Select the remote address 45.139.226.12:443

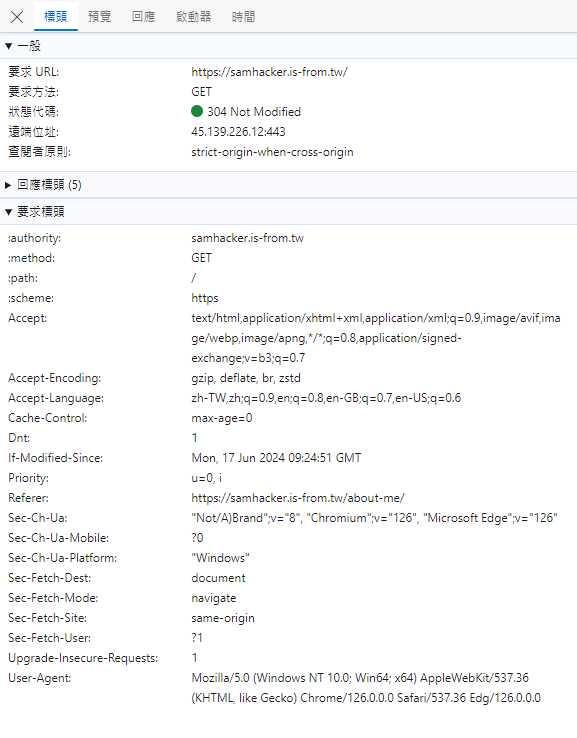238,132
